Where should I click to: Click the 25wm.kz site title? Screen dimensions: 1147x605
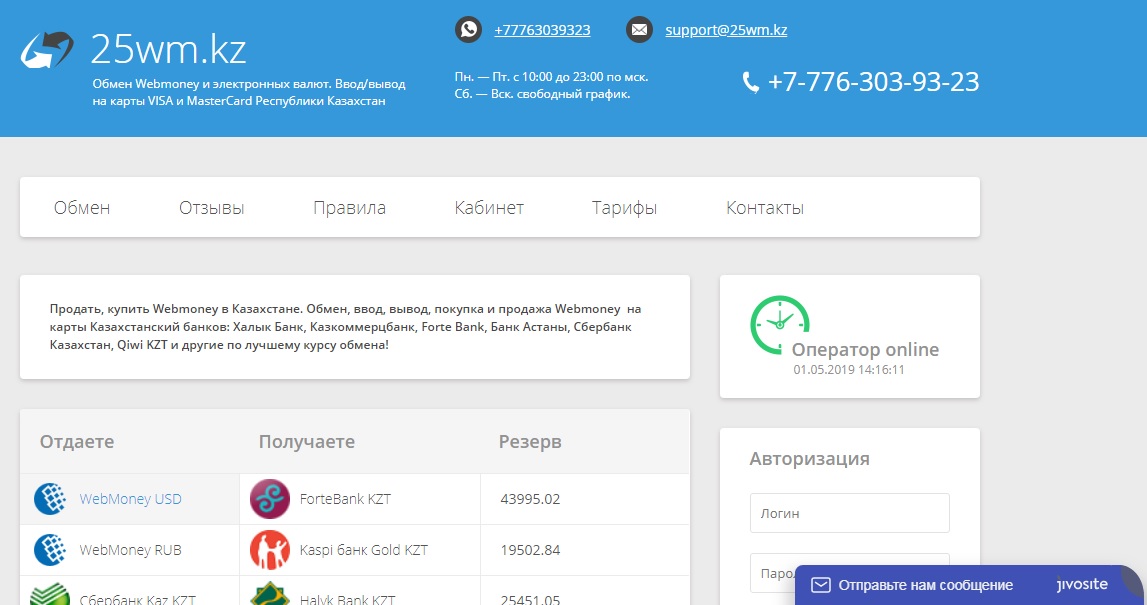[168, 49]
